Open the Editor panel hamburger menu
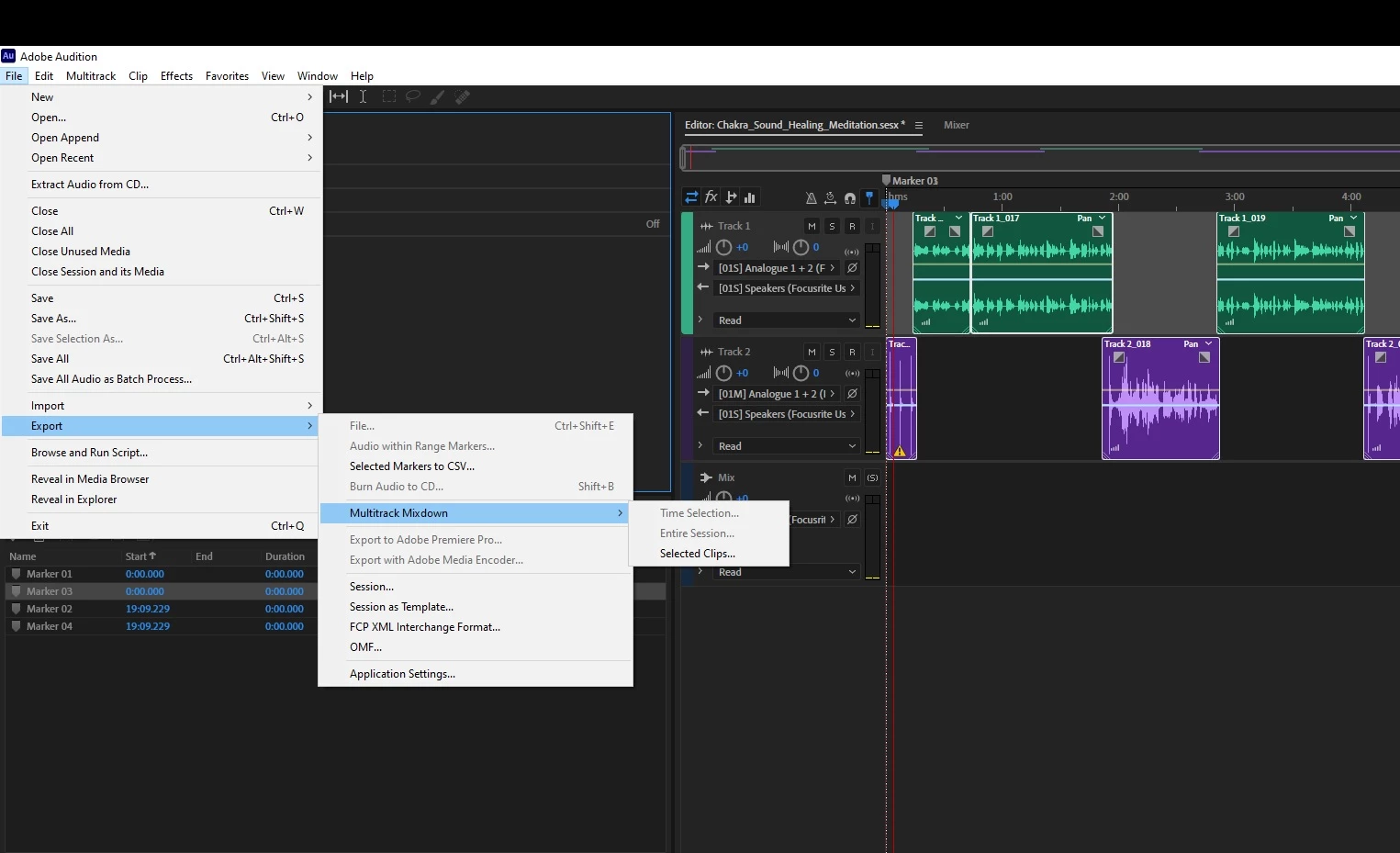 [x=918, y=126]
